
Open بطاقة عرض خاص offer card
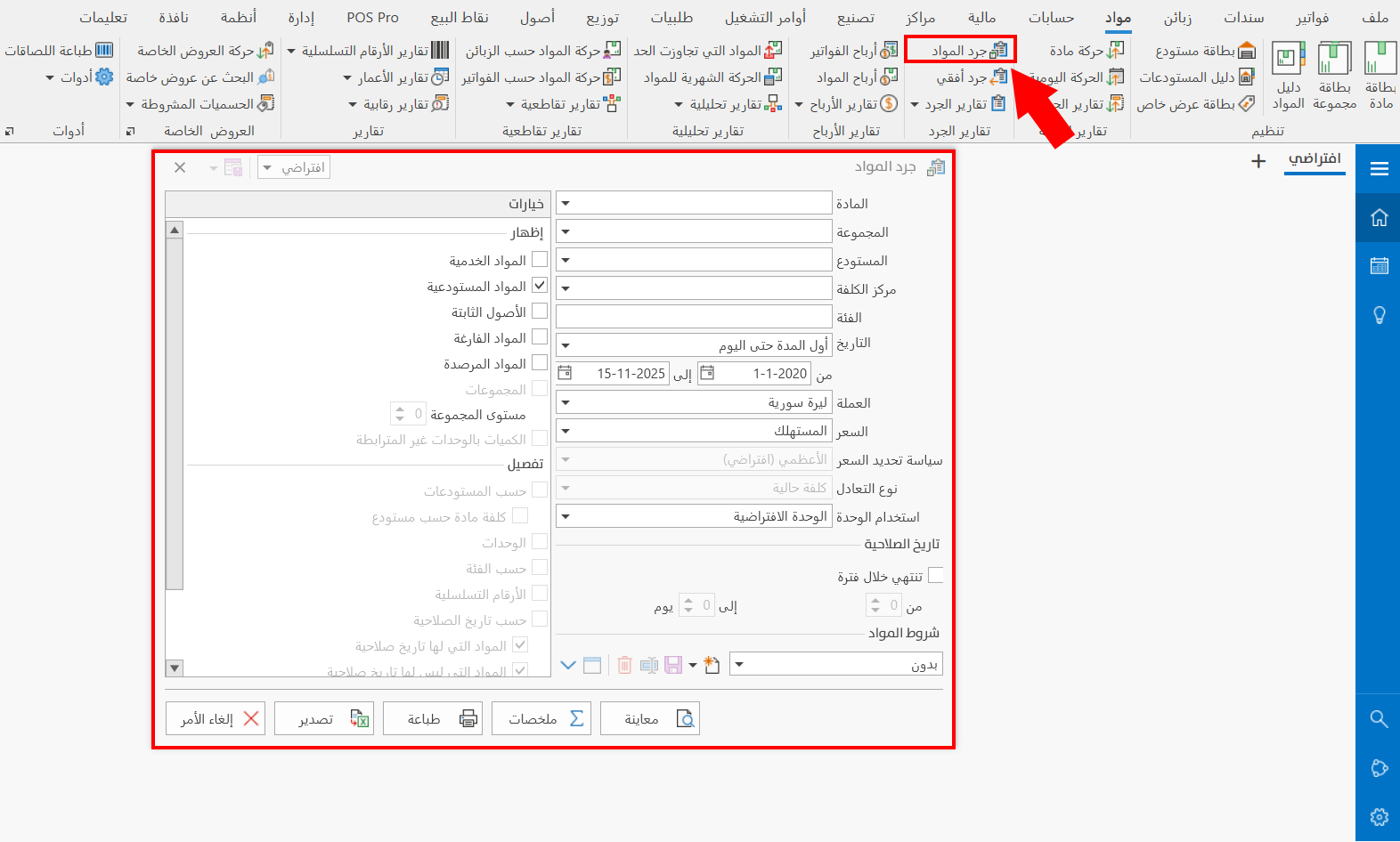[1196, 104]
